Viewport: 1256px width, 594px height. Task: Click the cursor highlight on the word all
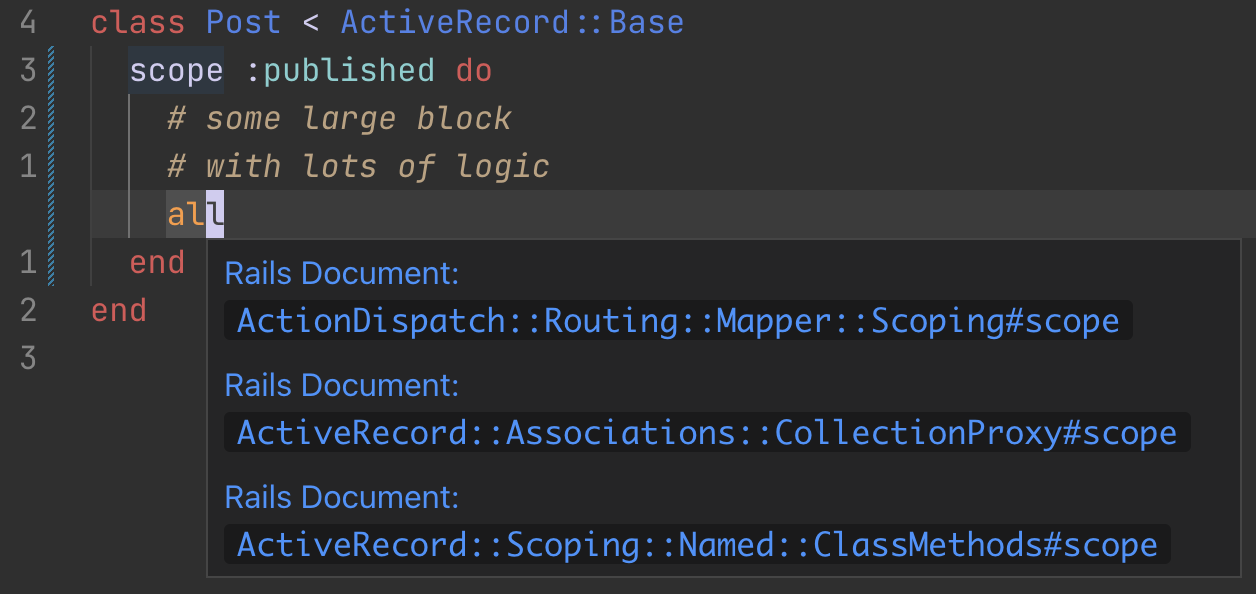[215, 213]
